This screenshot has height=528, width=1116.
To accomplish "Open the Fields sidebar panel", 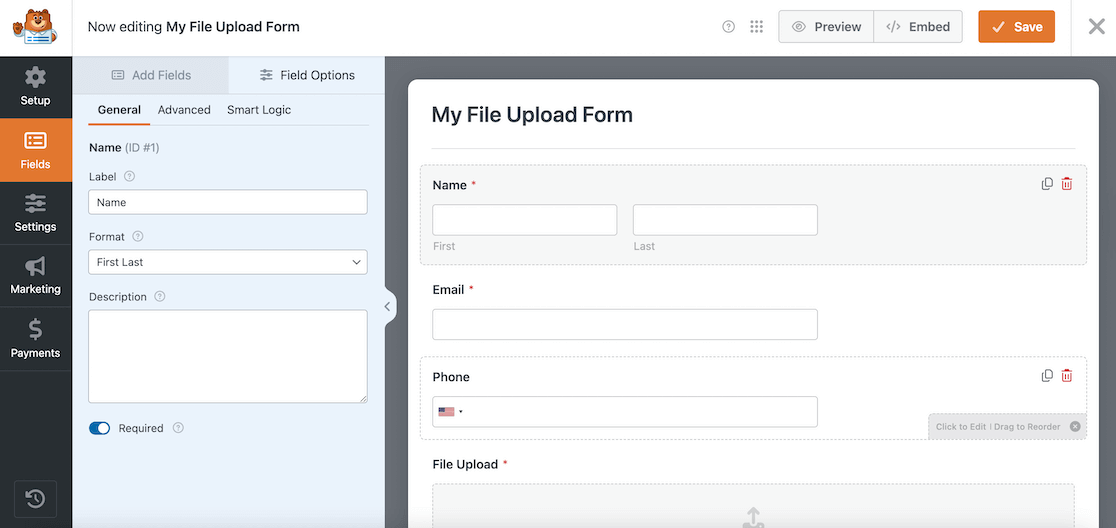I will click(36, 150).
